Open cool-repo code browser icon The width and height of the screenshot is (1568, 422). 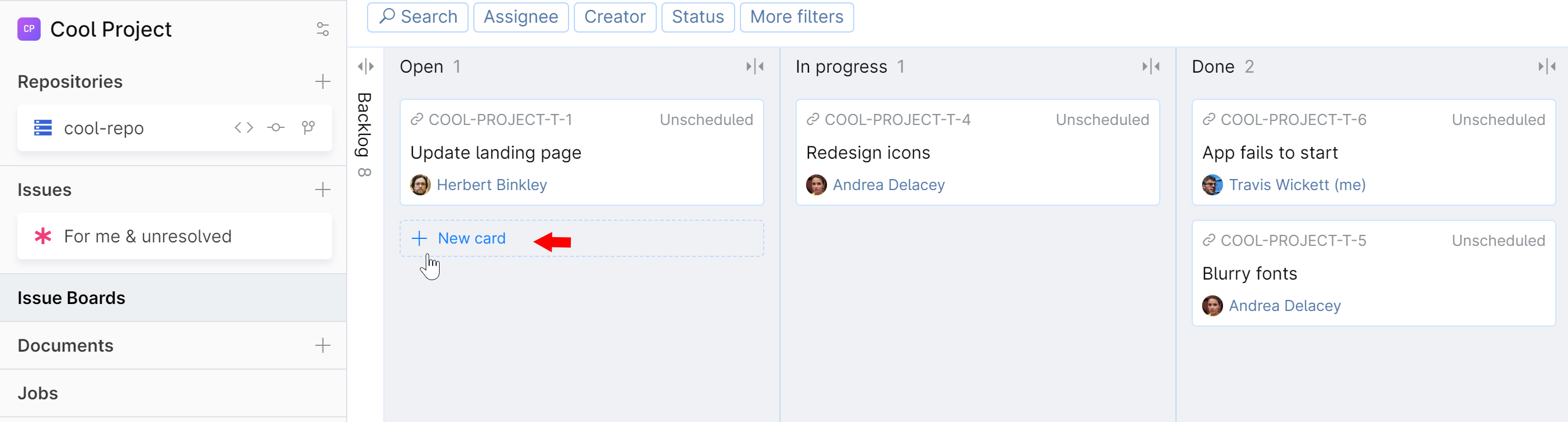tap(243, 127)
